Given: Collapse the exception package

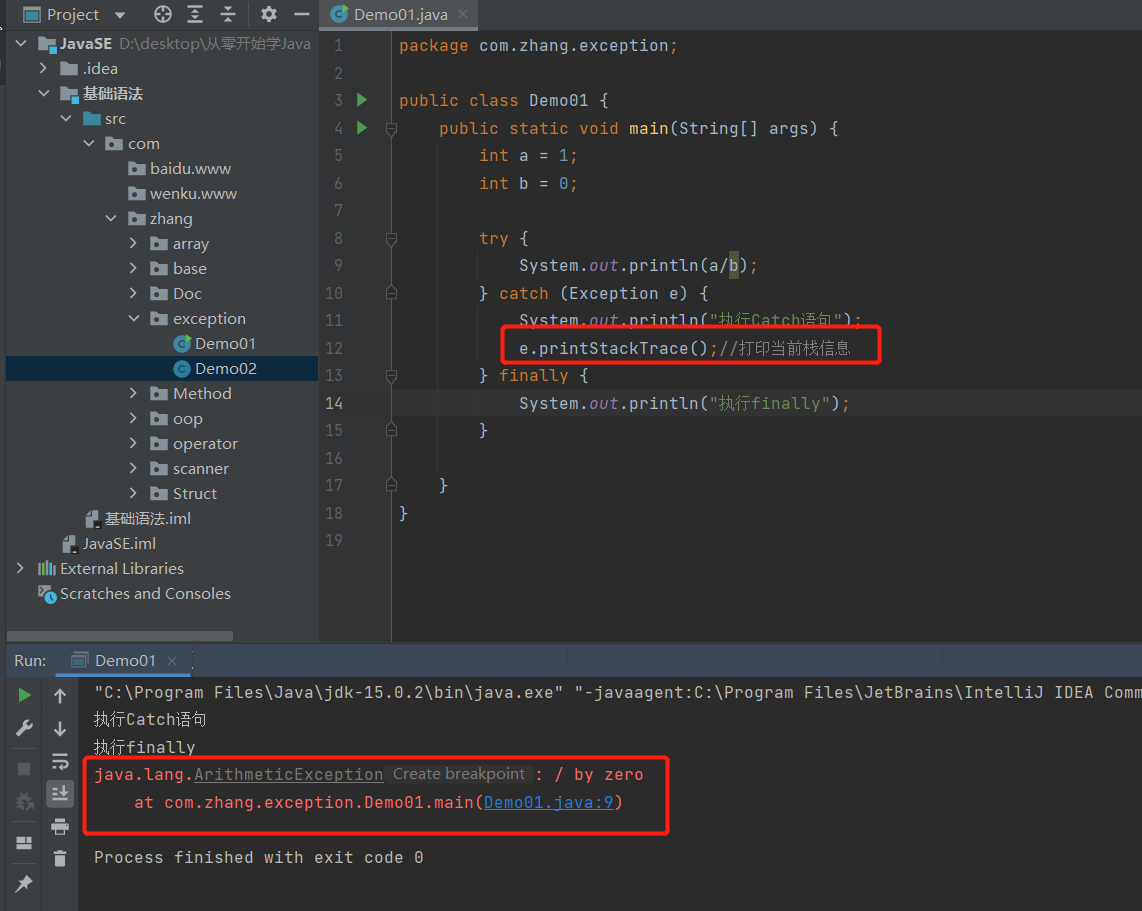Looking at the screenshot, I should point(134,318).
